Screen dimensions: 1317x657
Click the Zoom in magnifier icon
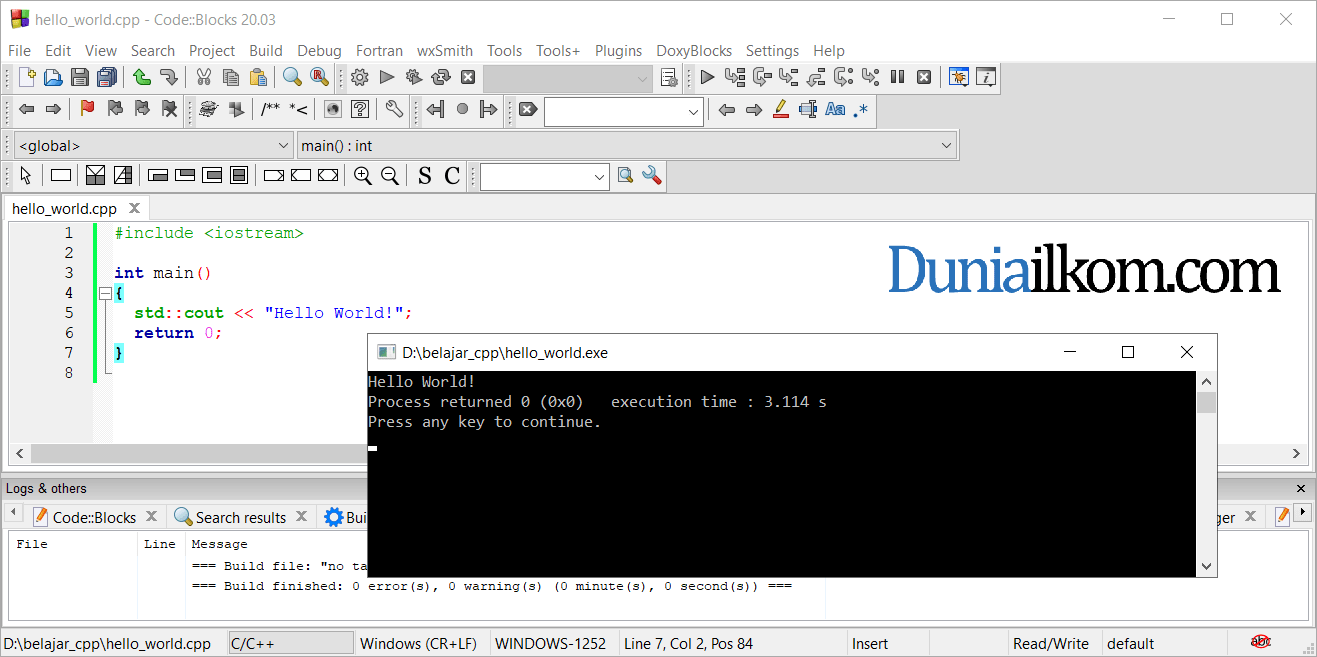[x=363, y=176]
